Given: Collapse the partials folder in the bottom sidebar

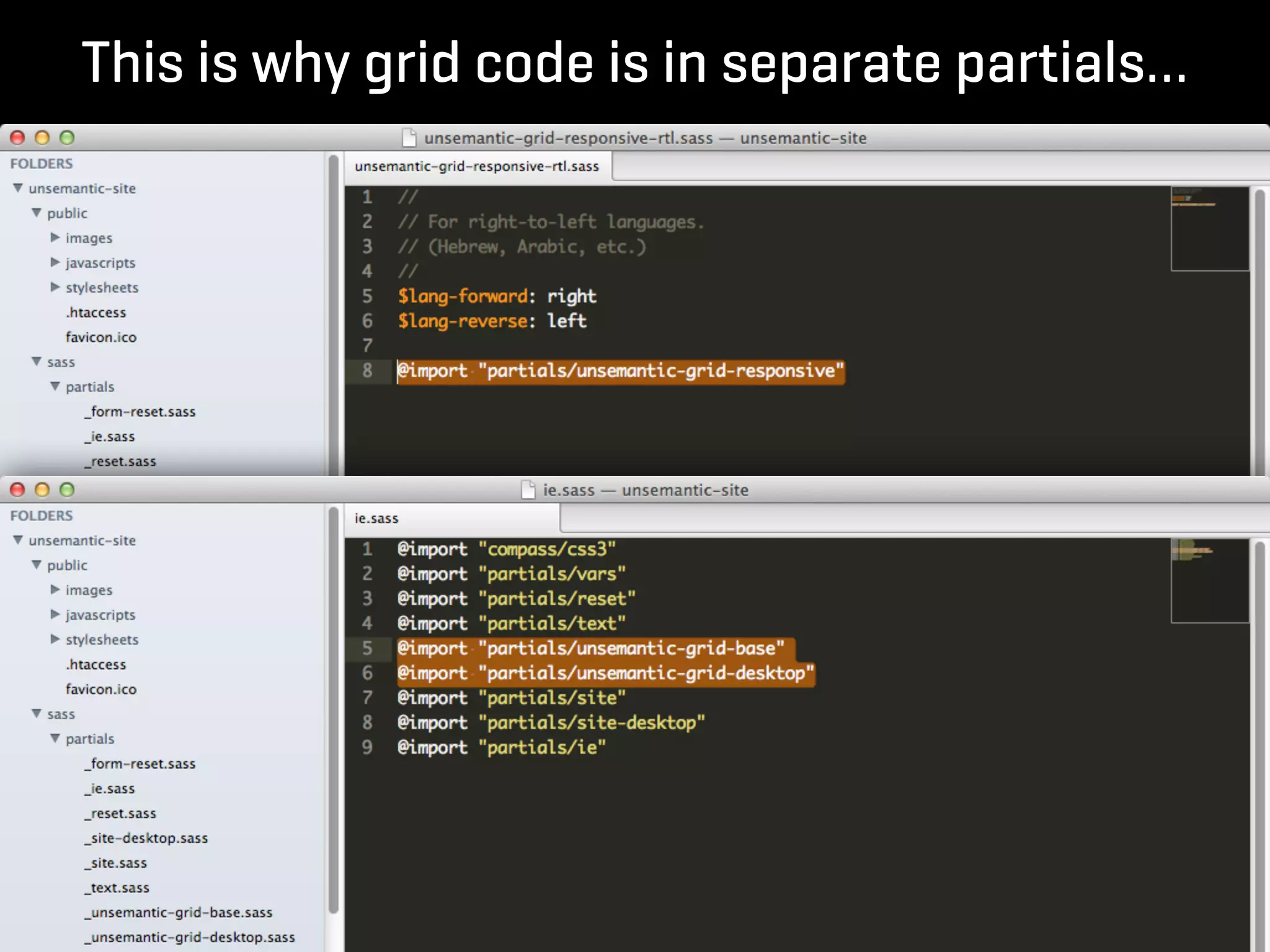Looking at the screenshot, I should pos(55,738).
